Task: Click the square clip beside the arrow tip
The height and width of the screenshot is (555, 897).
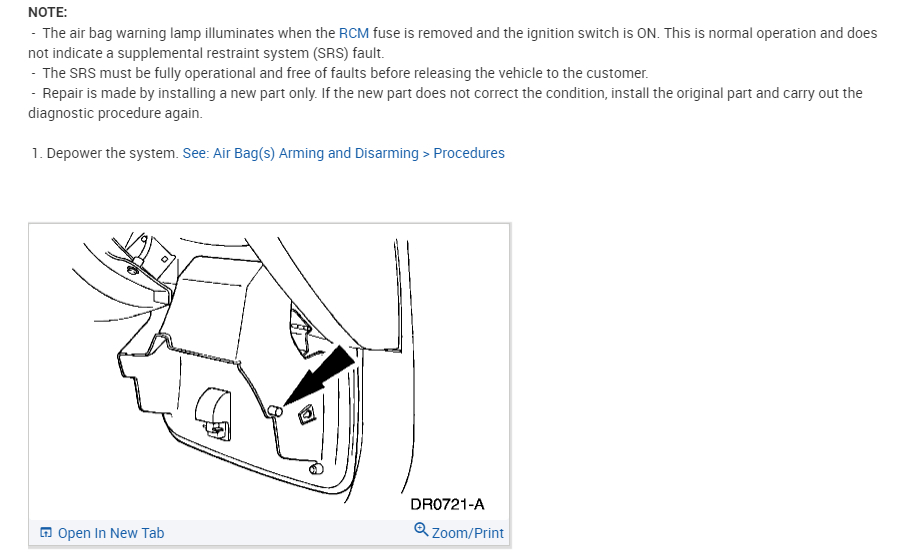Action: [307, 414]
